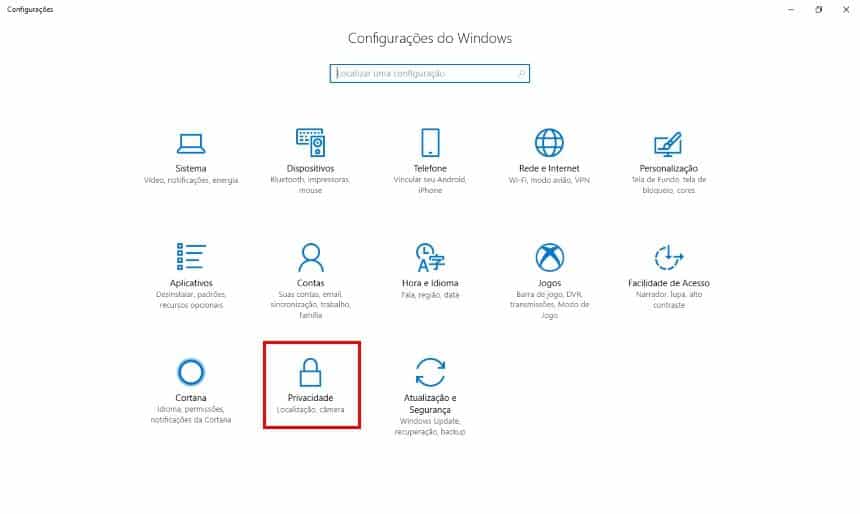Click the Jogos label
The width and height of the screenshot is (860, 514).
coord(549,283)
